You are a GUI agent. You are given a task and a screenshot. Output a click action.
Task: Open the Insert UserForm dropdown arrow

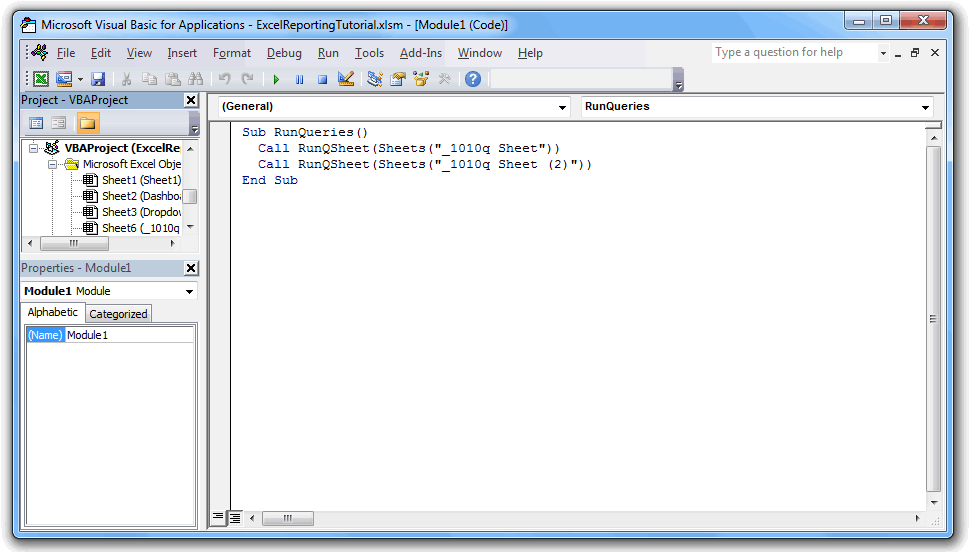80,79
